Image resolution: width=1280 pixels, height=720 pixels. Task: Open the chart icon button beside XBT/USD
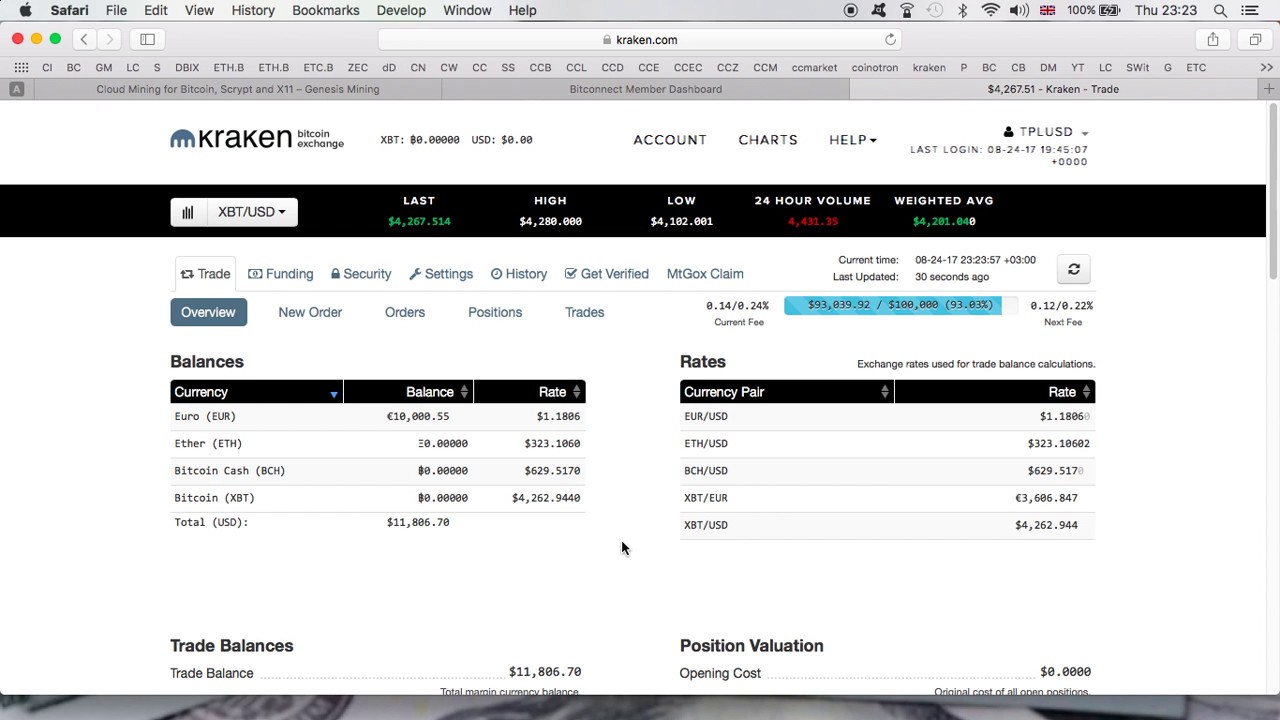click(x=187, y=212)
